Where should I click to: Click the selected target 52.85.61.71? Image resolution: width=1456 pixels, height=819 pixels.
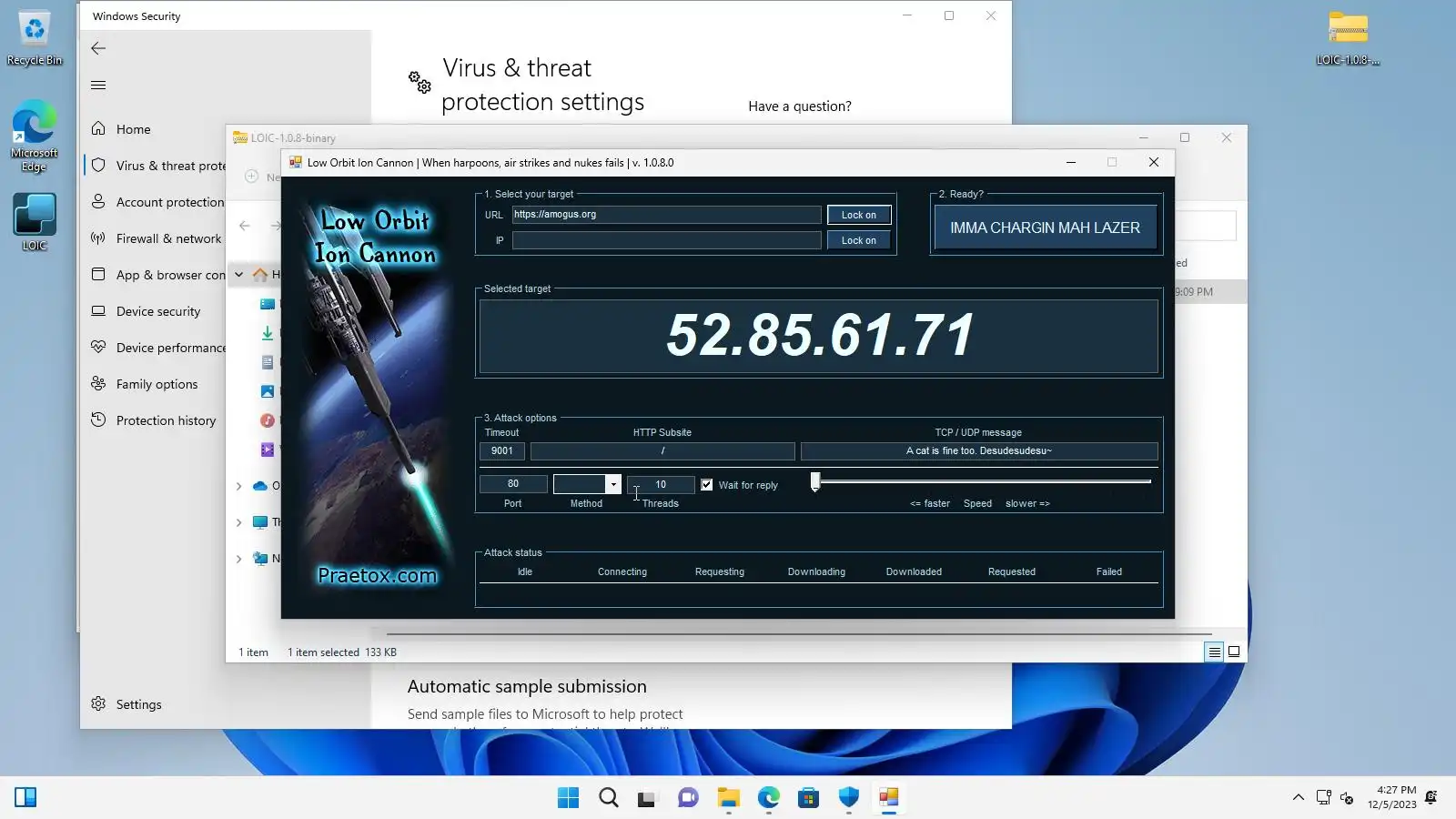click(x=819, y=335)
